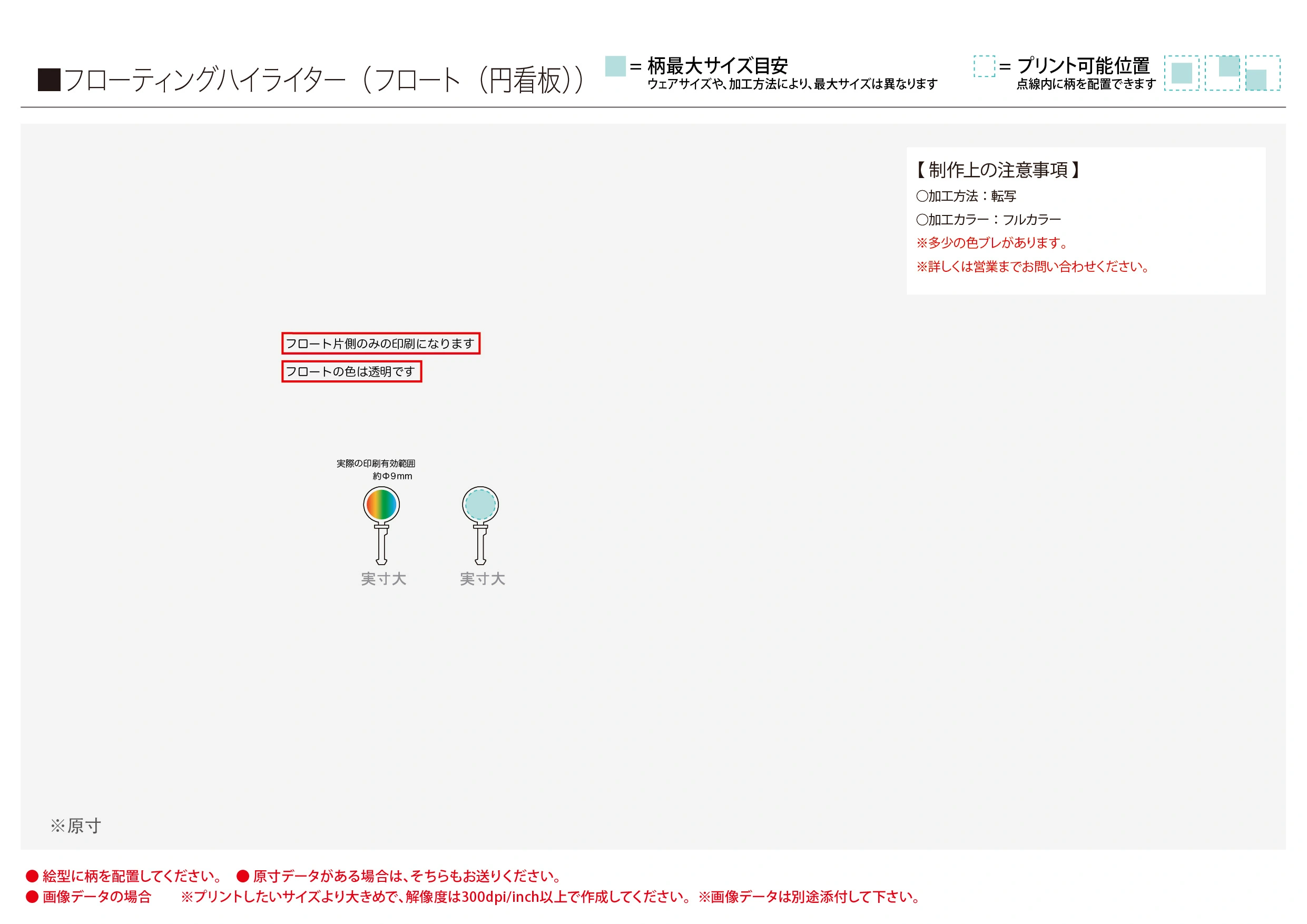Screen dimensions: 1307x924
Task: Click the red bullet before 原寸データがある場合は
Action: 243,876
